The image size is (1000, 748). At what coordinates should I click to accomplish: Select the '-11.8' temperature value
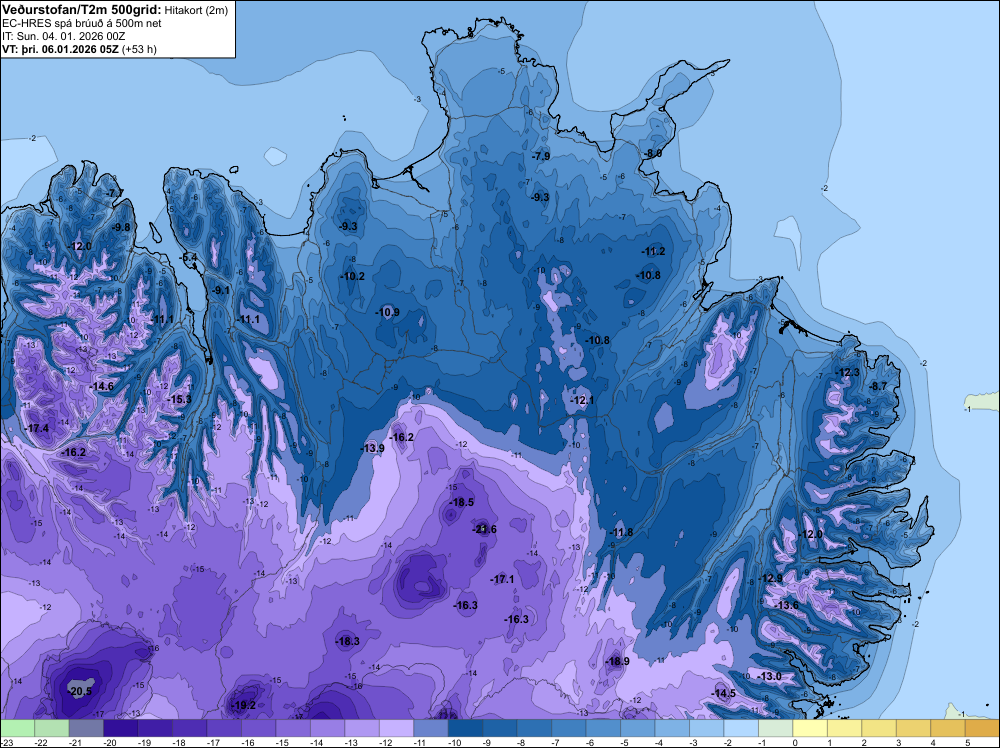[621, 532]
